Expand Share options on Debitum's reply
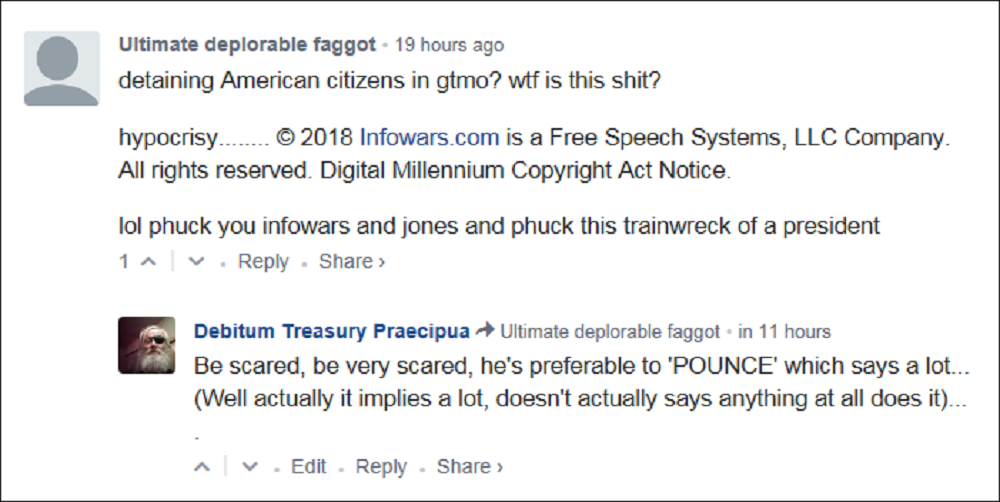Viewport: 1000px width, 502px height. (470, 467)
